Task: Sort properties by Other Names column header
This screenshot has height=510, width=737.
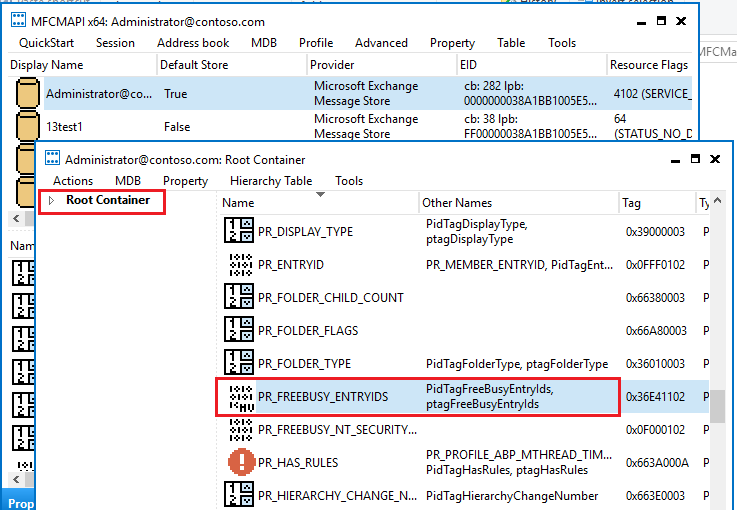Action: click(518, 203)
